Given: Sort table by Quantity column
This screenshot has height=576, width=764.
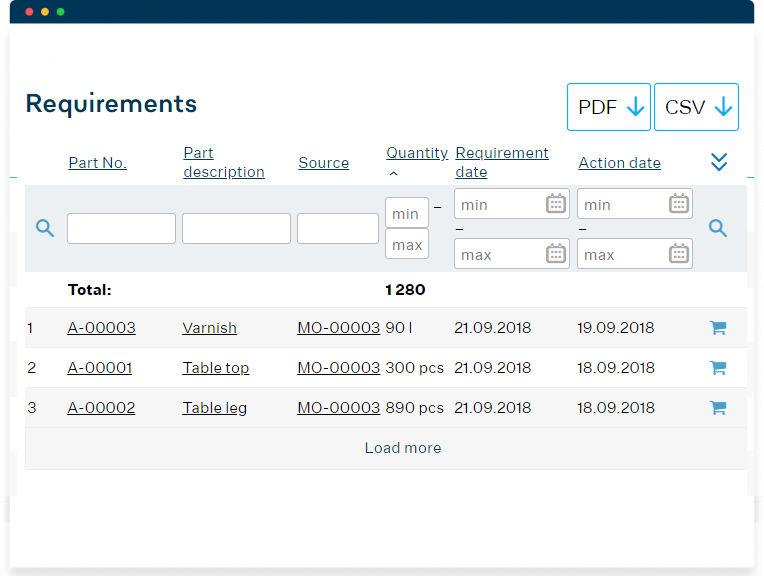Looking at the screenshot, I should (416, 153).
